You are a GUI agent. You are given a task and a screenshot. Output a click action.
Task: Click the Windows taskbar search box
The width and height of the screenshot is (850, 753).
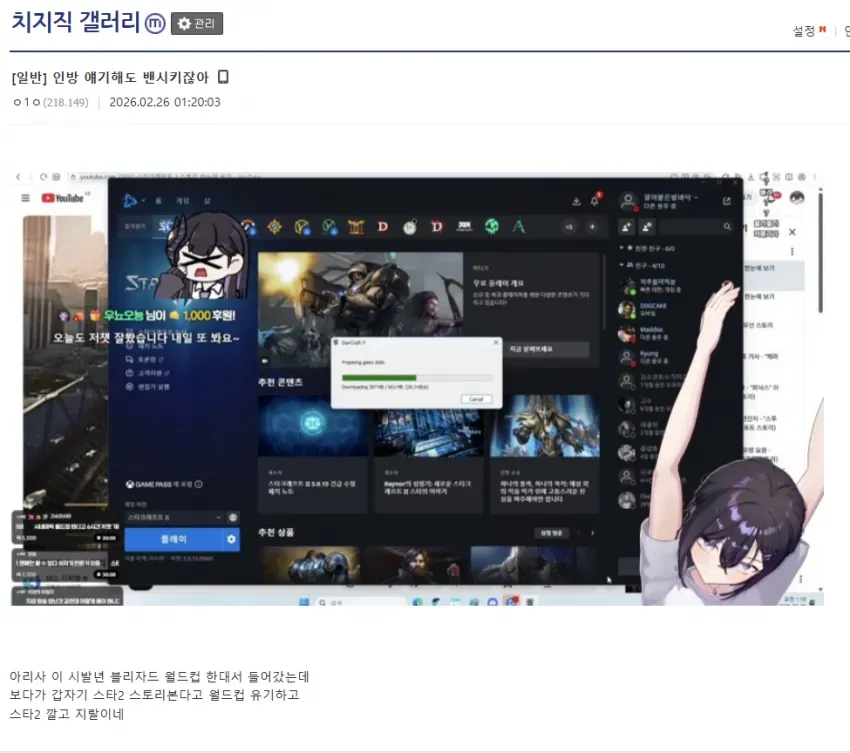[x=360, y=602]
